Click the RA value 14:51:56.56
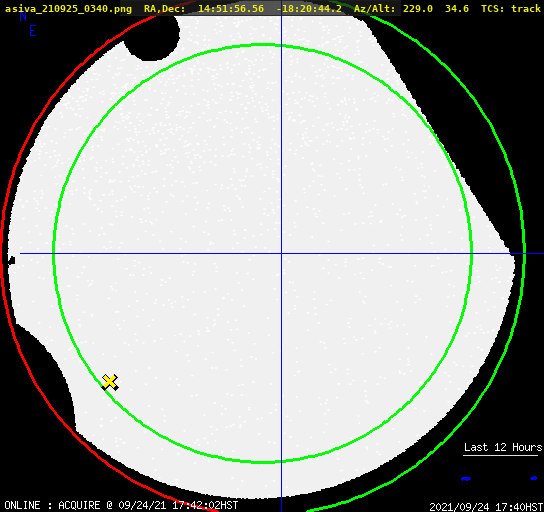The image size is (544, 512). tap(231, 8)
